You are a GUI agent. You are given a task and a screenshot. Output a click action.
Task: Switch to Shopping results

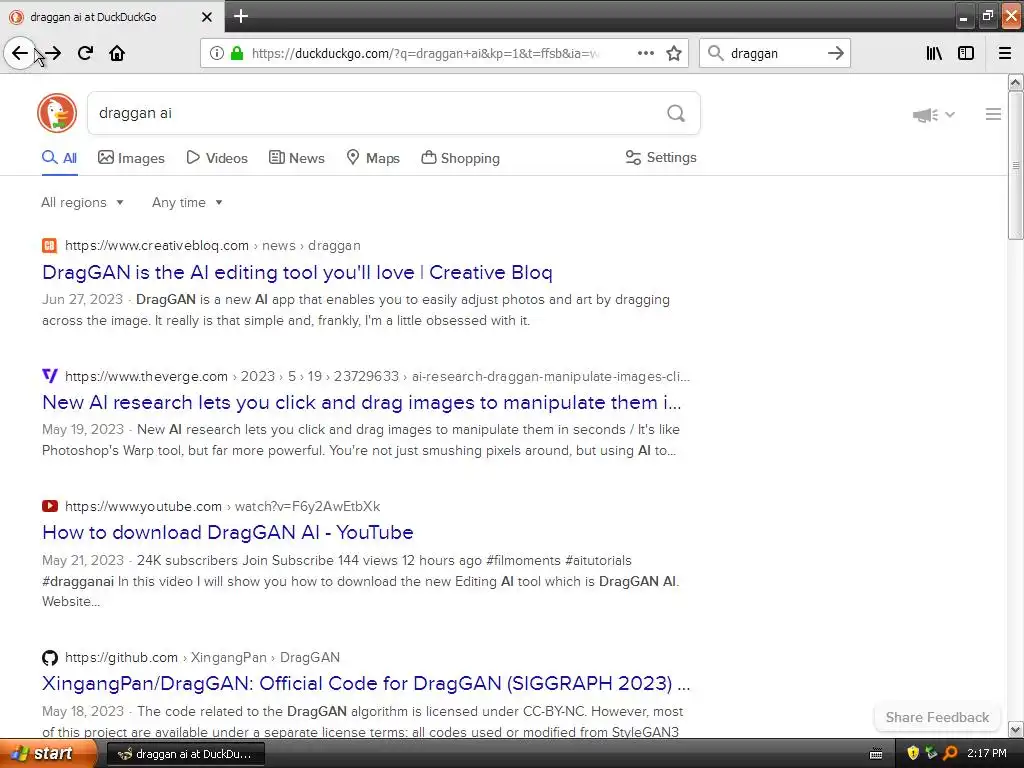click(460, 158)
